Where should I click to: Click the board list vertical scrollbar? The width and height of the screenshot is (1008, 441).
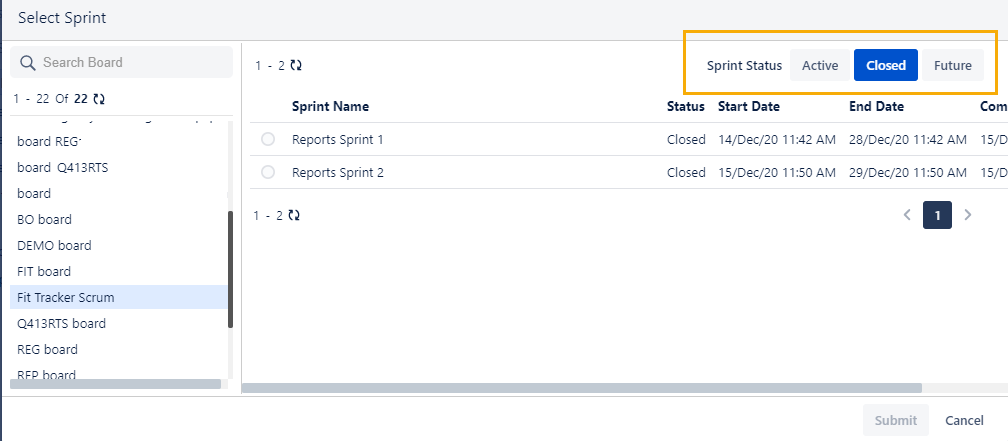[231, 269]
